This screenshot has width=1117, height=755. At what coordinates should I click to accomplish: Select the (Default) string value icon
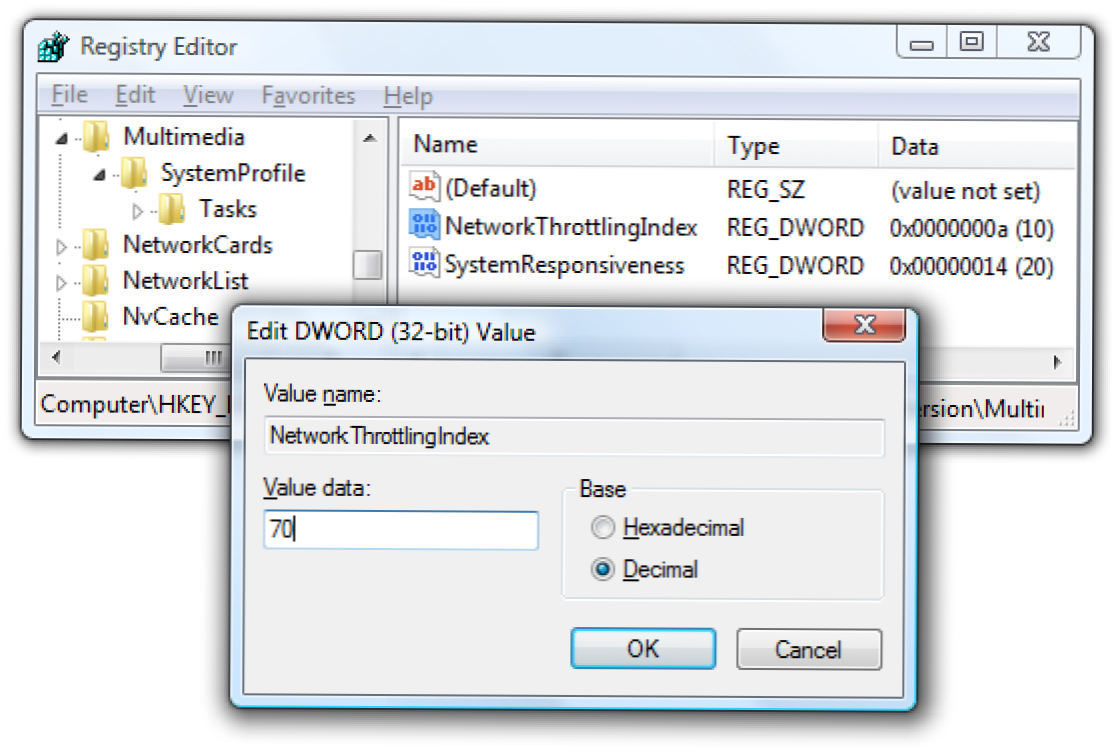click(425, 188)
